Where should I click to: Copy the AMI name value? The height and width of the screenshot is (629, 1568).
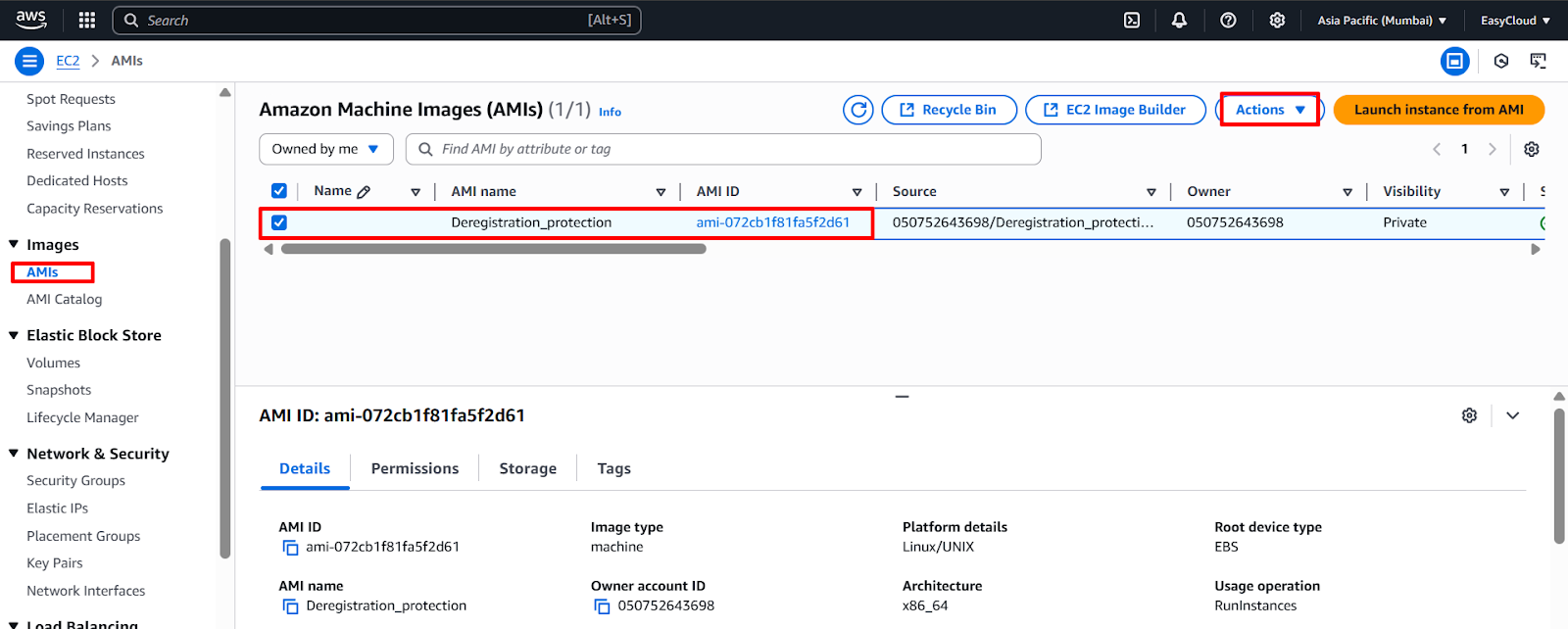coord(290,606)
